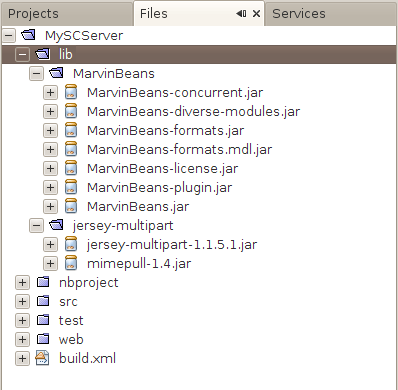This screenshot has height=390, width=398.
Task: Expand mimepull-1.4.jar node
Action: click(50, 264)
